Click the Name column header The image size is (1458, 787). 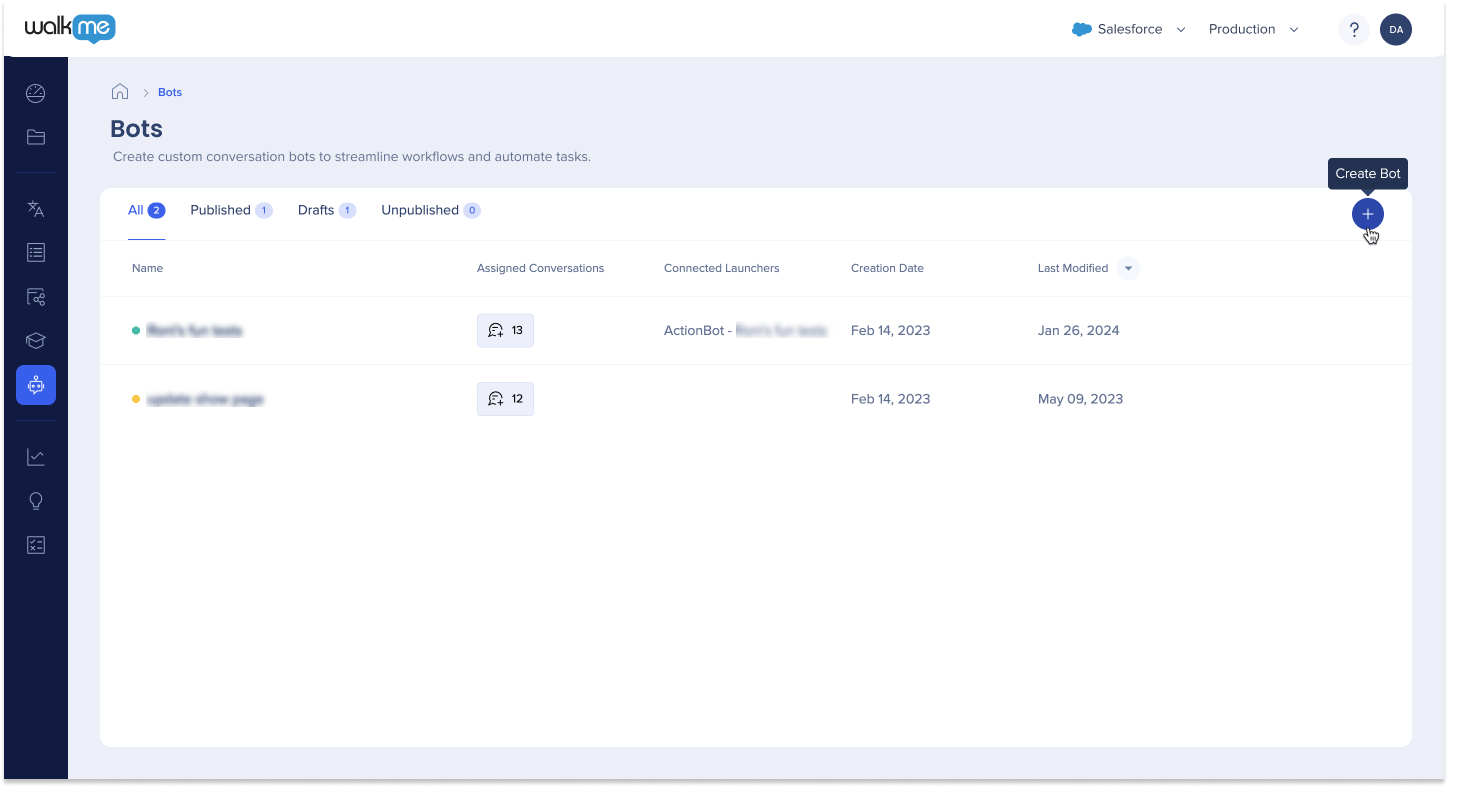147,268
